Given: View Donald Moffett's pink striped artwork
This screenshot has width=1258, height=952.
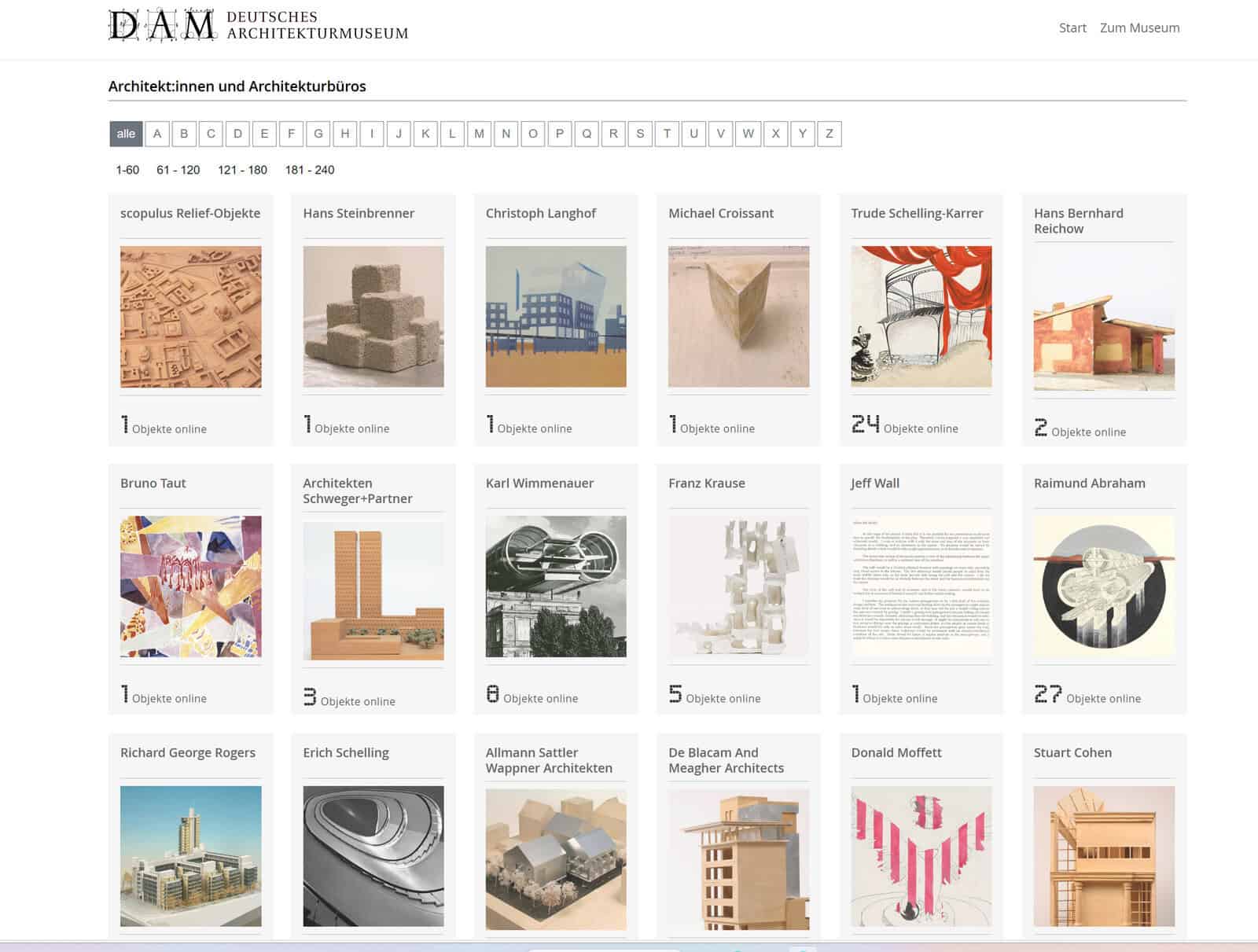Looking at the screenshot, I should pos(921,857).
